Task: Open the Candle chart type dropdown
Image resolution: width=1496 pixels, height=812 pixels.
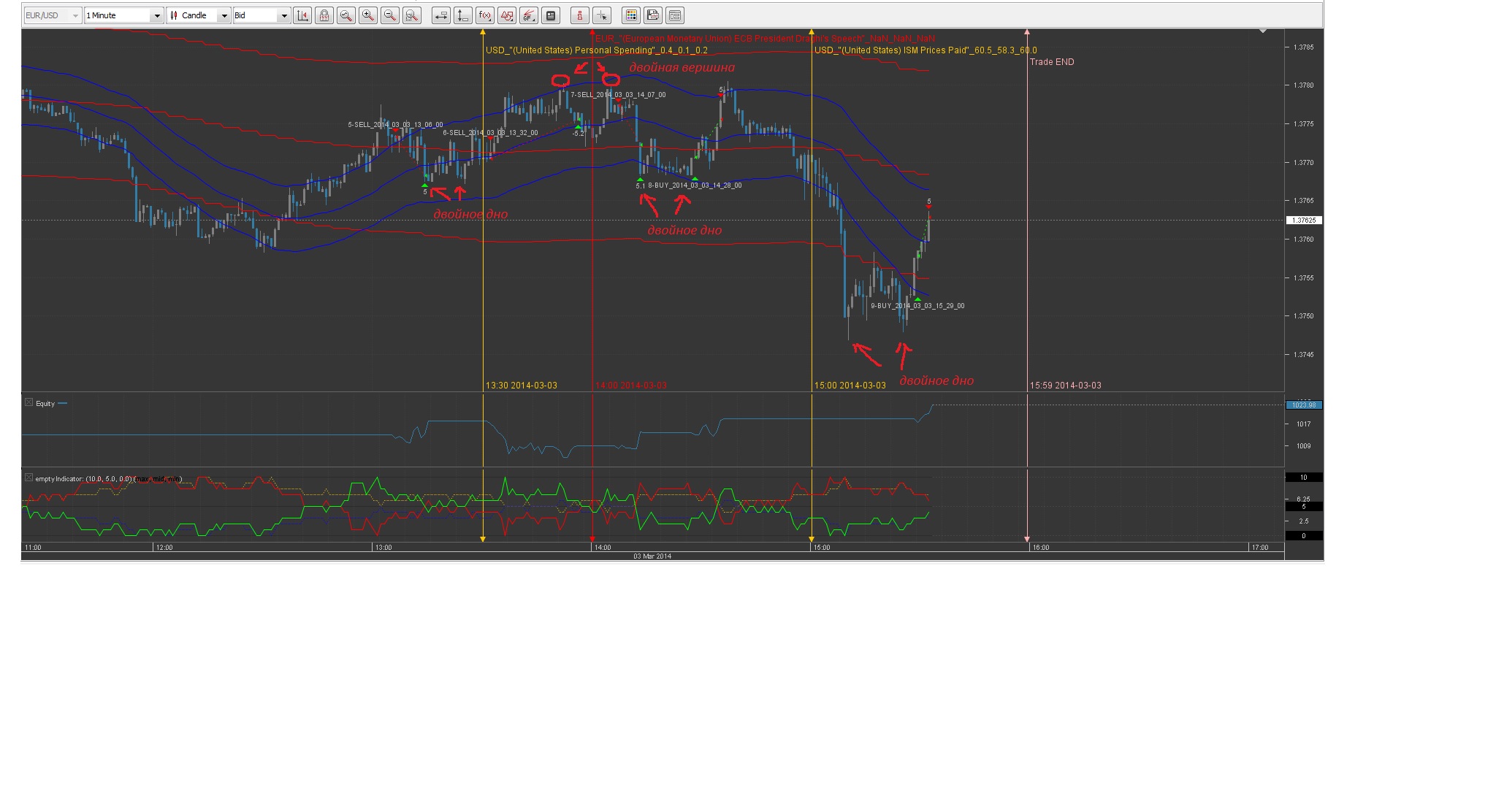Action: point(199,15)
